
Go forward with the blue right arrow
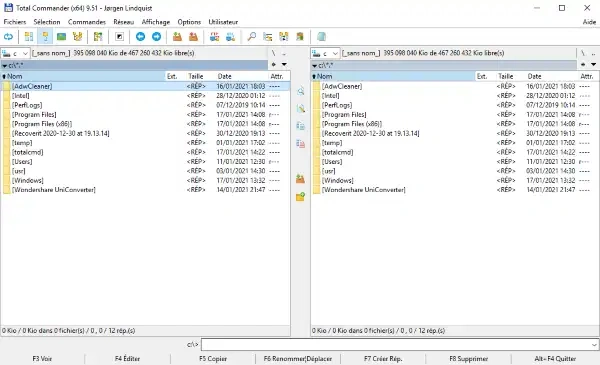(x=157, y=37)
